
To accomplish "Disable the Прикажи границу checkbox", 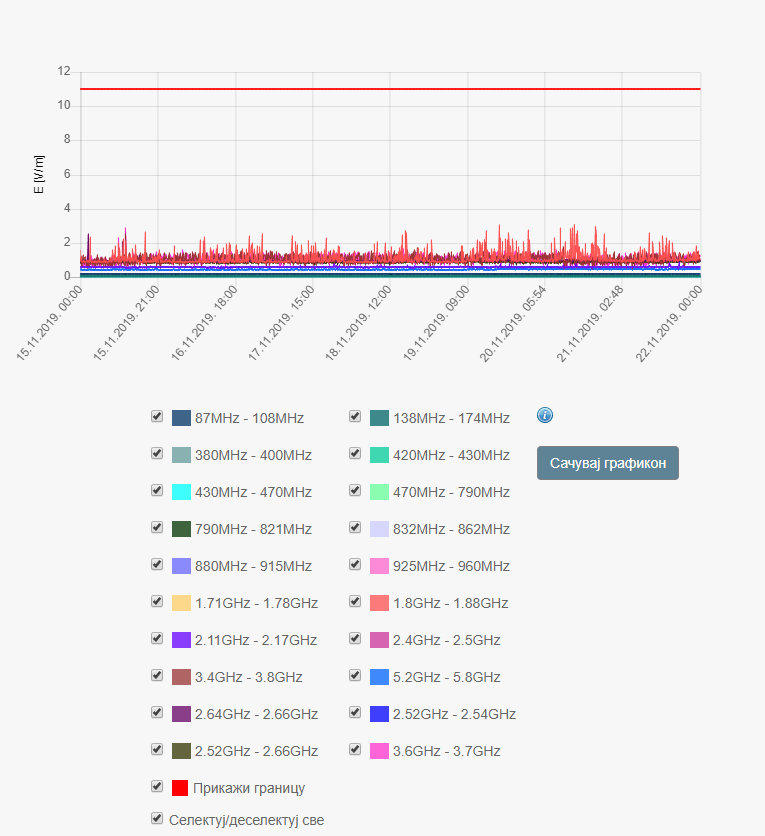I will pos(157,787).
